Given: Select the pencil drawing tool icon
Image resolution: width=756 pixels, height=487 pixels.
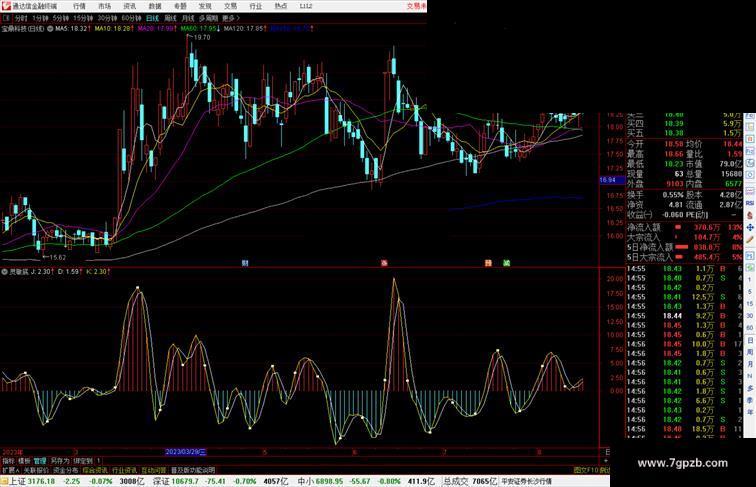Looking at the screenshot, I should tap(750, 240).
